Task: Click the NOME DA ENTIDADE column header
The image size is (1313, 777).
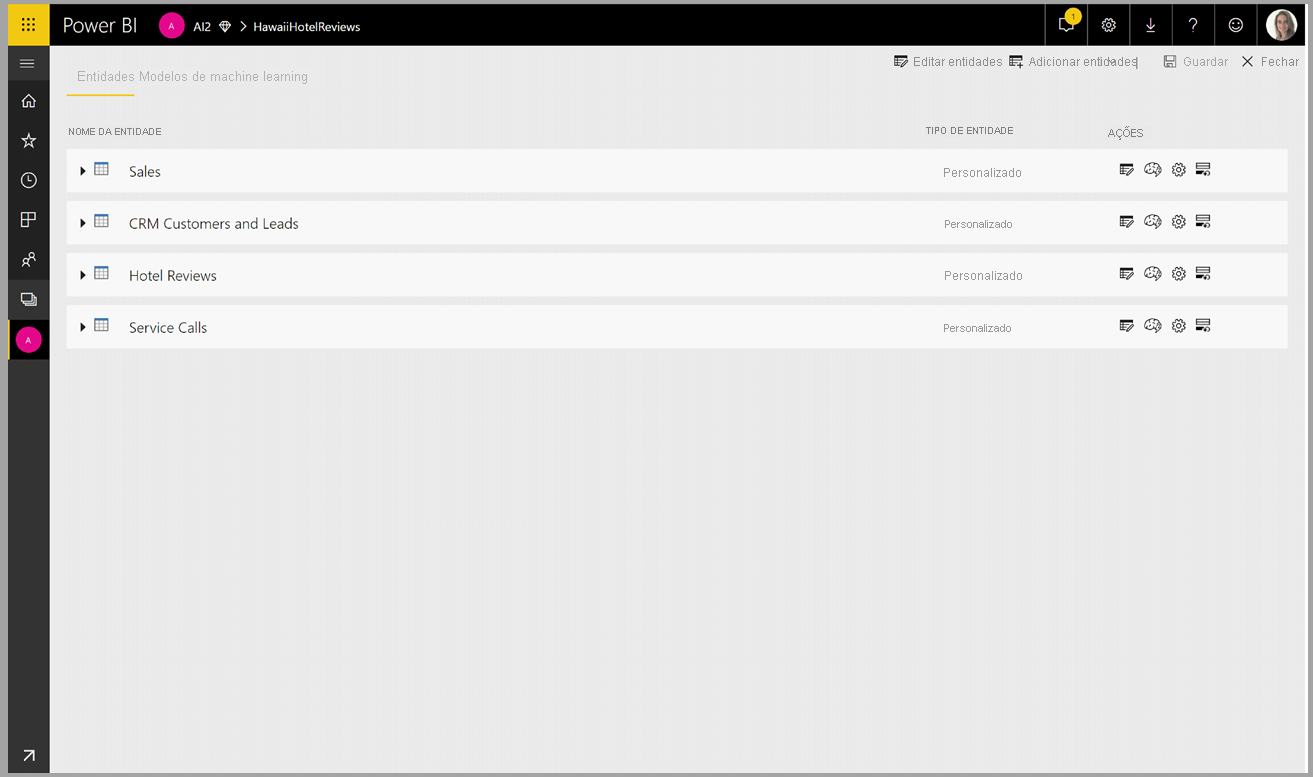Action: pos(115,132)
